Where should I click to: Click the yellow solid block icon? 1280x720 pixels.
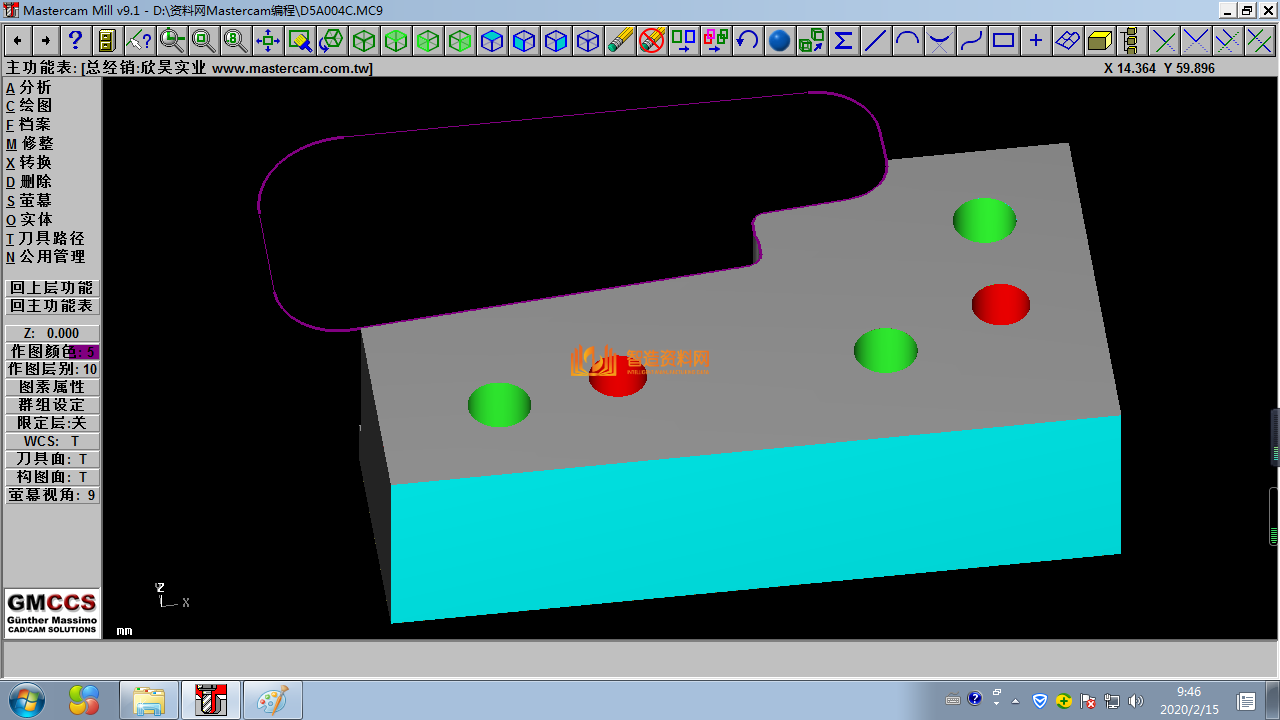click(1099, 41)
